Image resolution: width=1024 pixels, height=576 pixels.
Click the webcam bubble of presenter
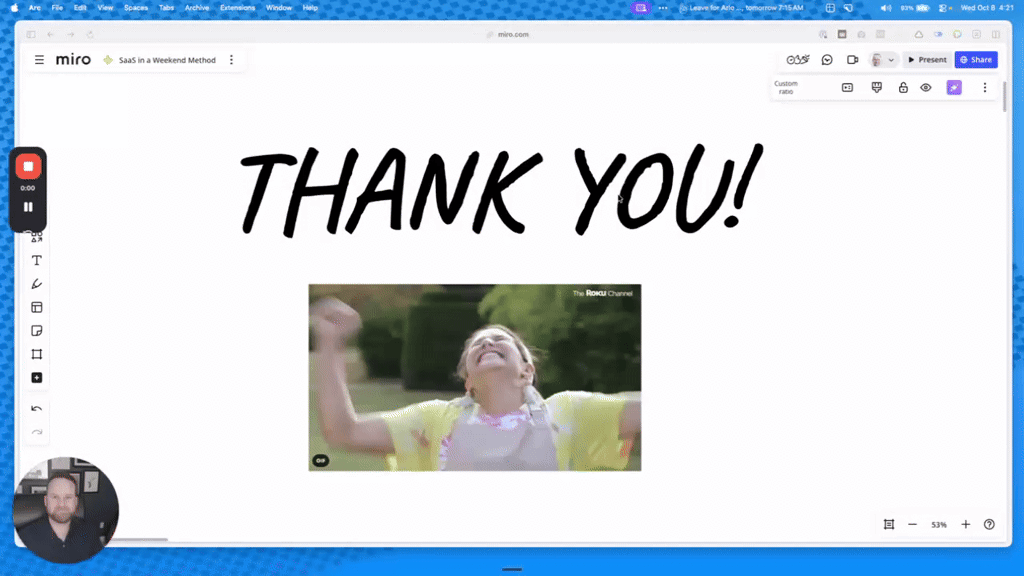pos(65,510)
